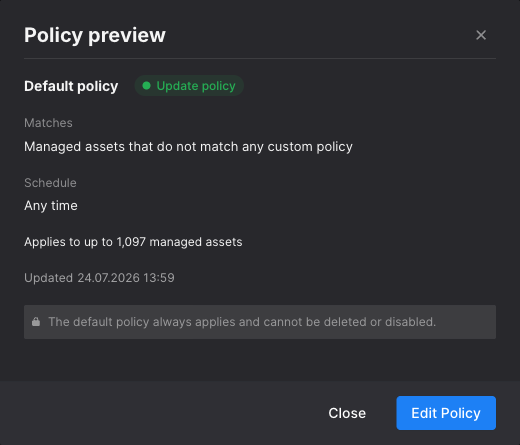Click the Schedule label
Viewport: 520px width, 445px height.
[50, 183]
